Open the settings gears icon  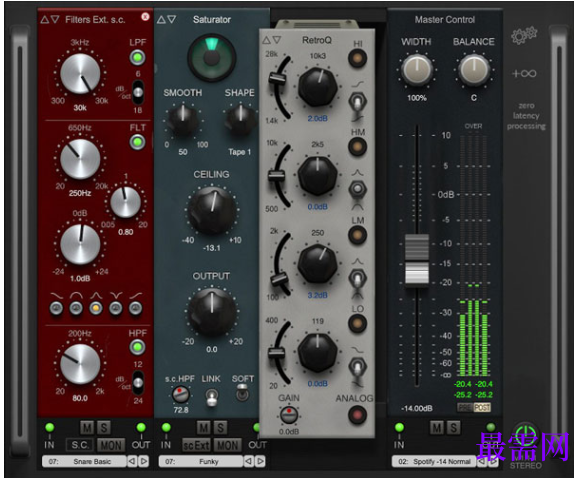524,36
